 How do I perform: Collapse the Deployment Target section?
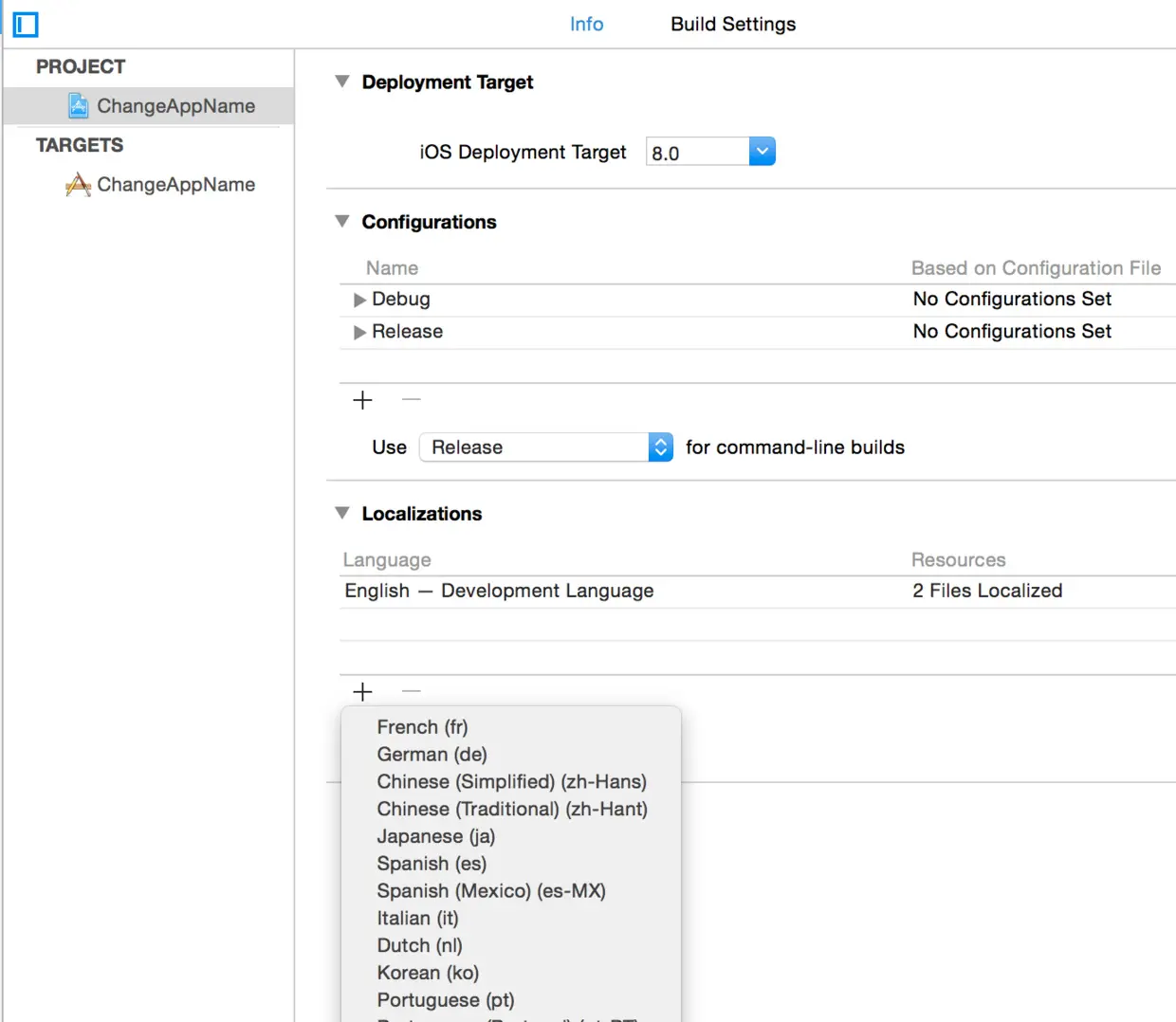(x=342, y=82)
